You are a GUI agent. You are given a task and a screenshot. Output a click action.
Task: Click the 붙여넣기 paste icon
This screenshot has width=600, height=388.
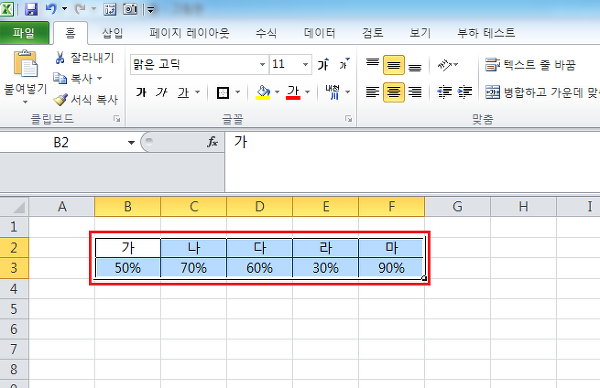25,64
